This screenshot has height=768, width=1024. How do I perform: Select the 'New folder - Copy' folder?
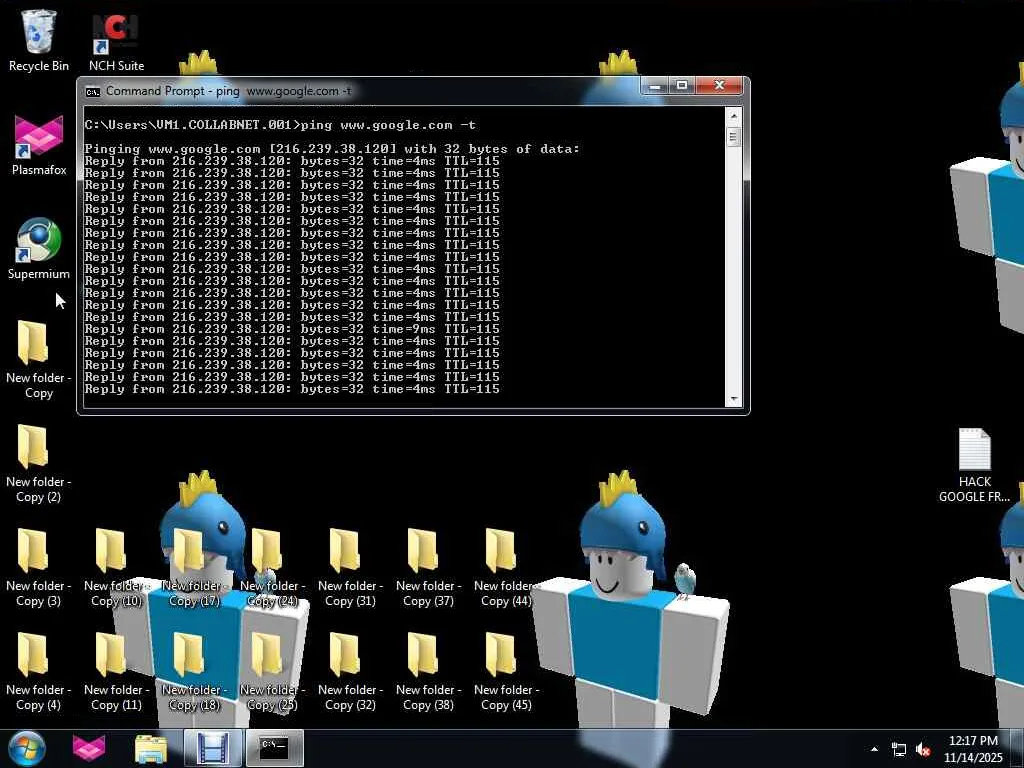pyautogui.click(x=38, y=360)
